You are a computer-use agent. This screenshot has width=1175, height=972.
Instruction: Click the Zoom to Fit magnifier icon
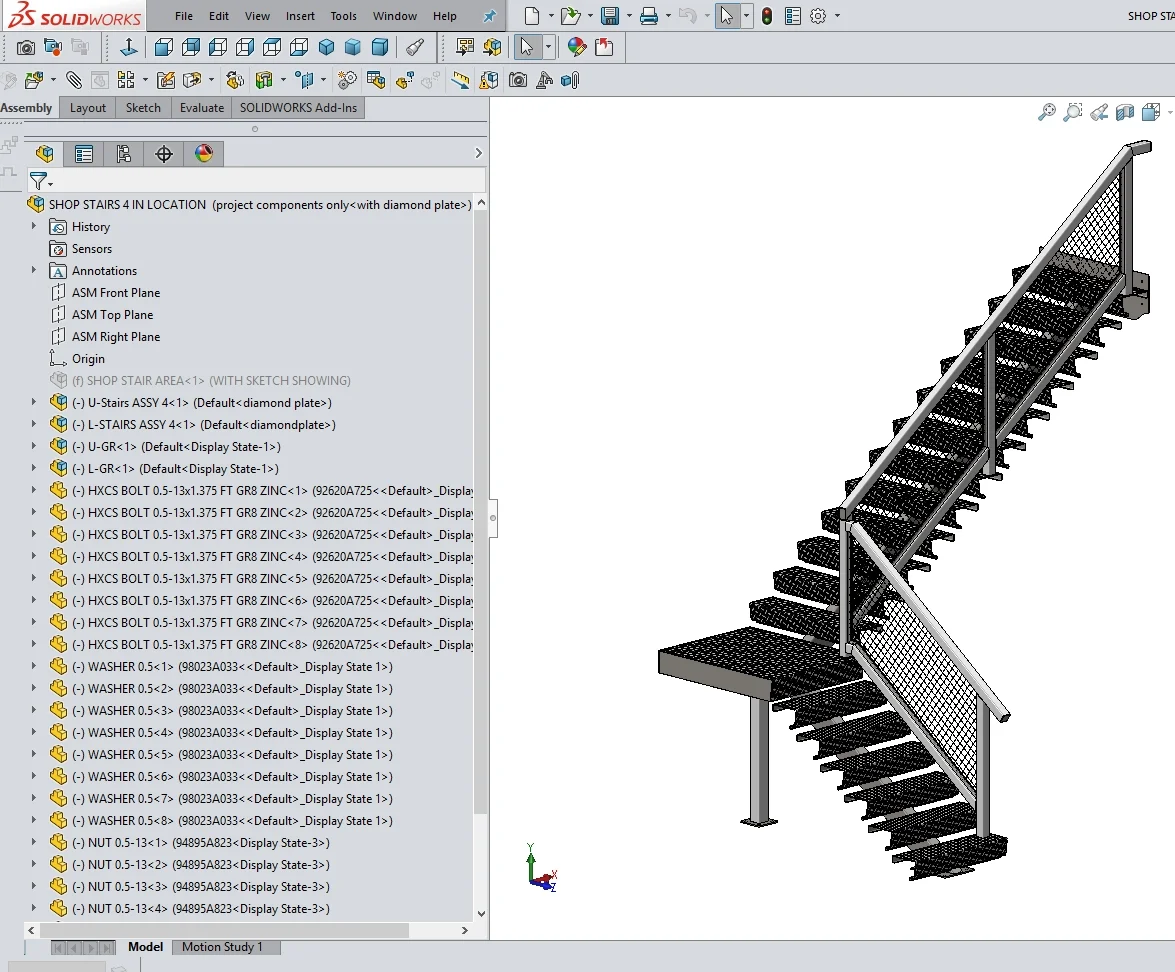pos(1047,112)
